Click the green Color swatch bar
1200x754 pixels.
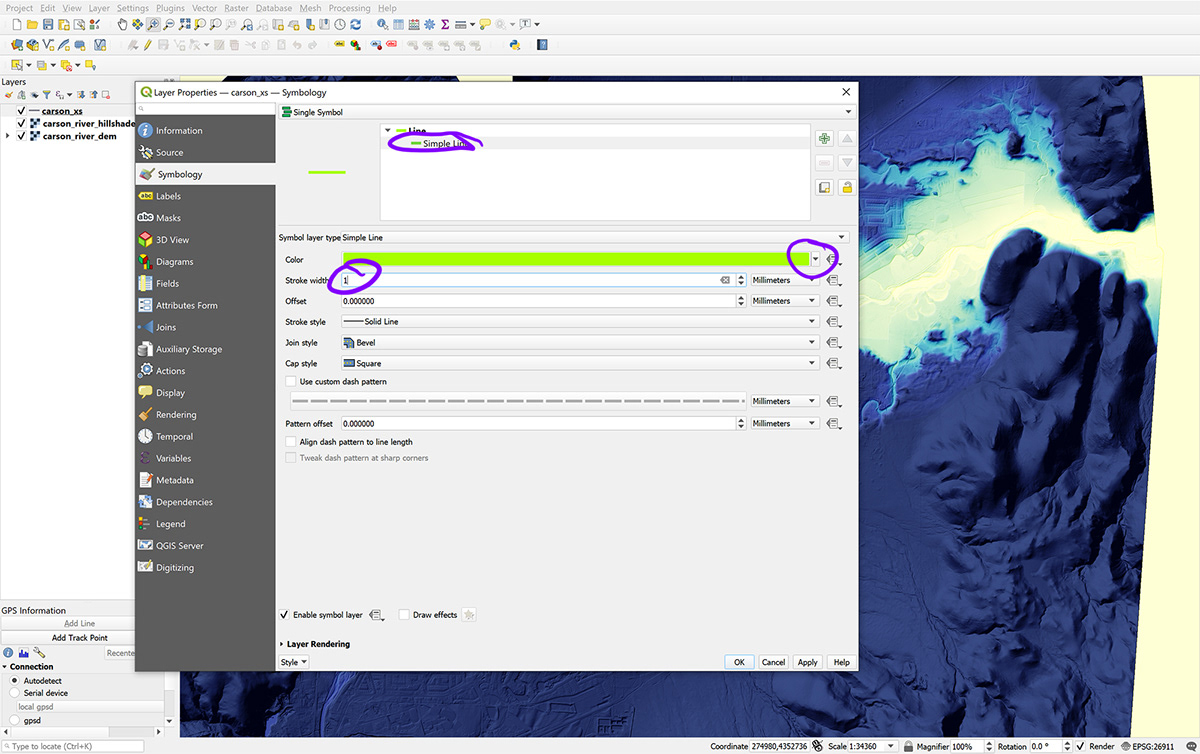point(575,259)
